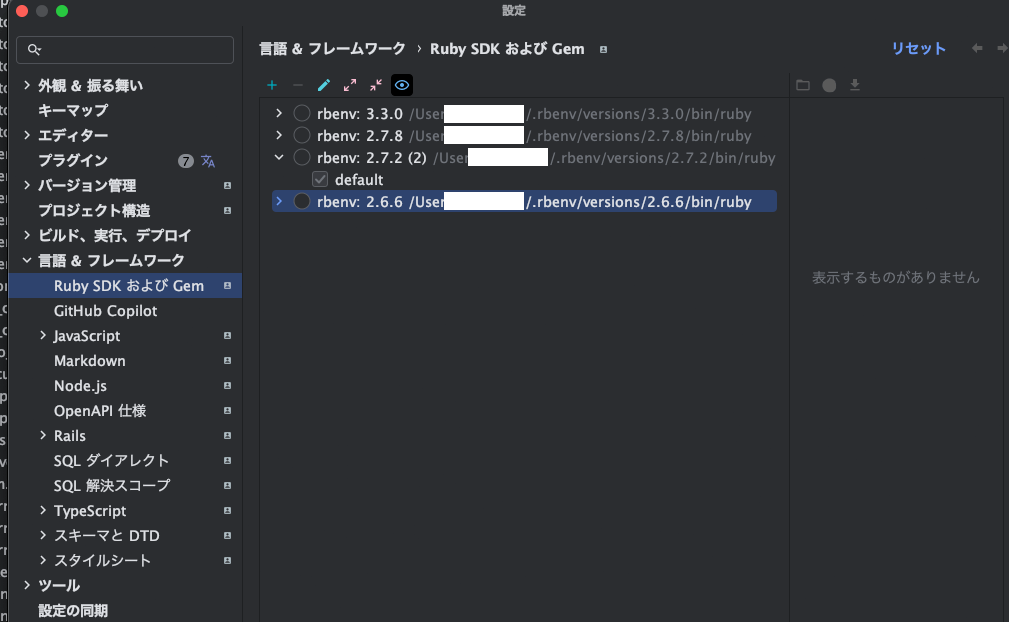Screen dimensions: 1009x622
Task: Click the plus icon to add SDK
Action: [272, 85]
